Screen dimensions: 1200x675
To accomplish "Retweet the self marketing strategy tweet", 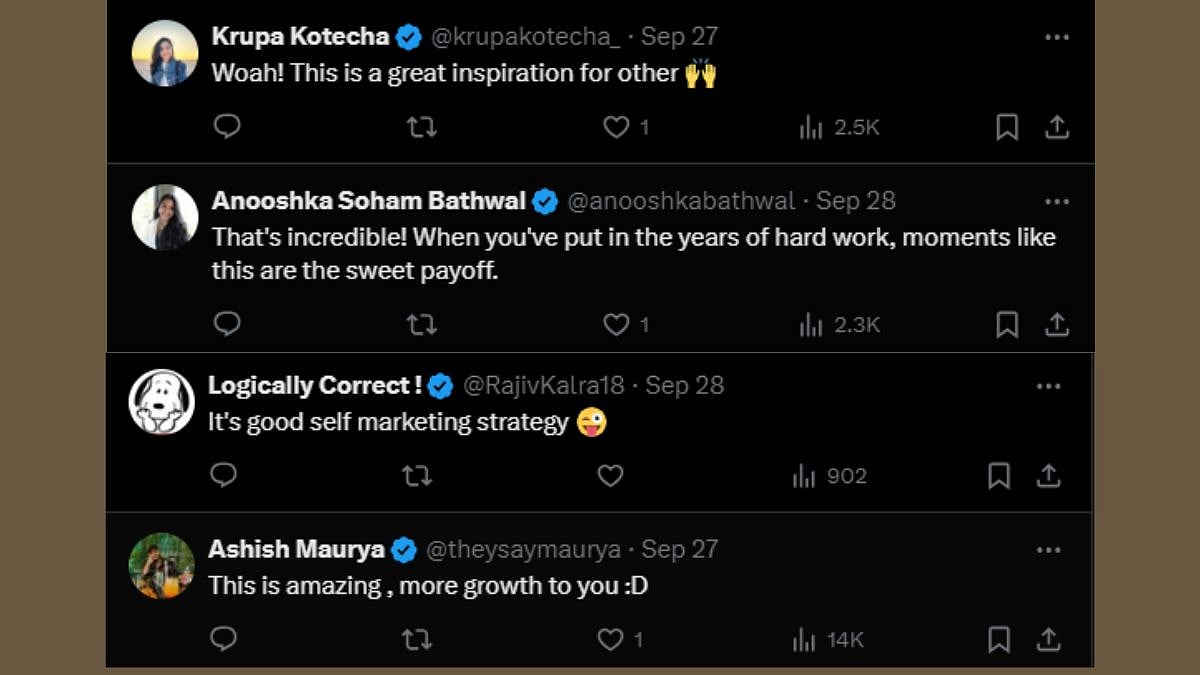I will click(x=416, y=476).
